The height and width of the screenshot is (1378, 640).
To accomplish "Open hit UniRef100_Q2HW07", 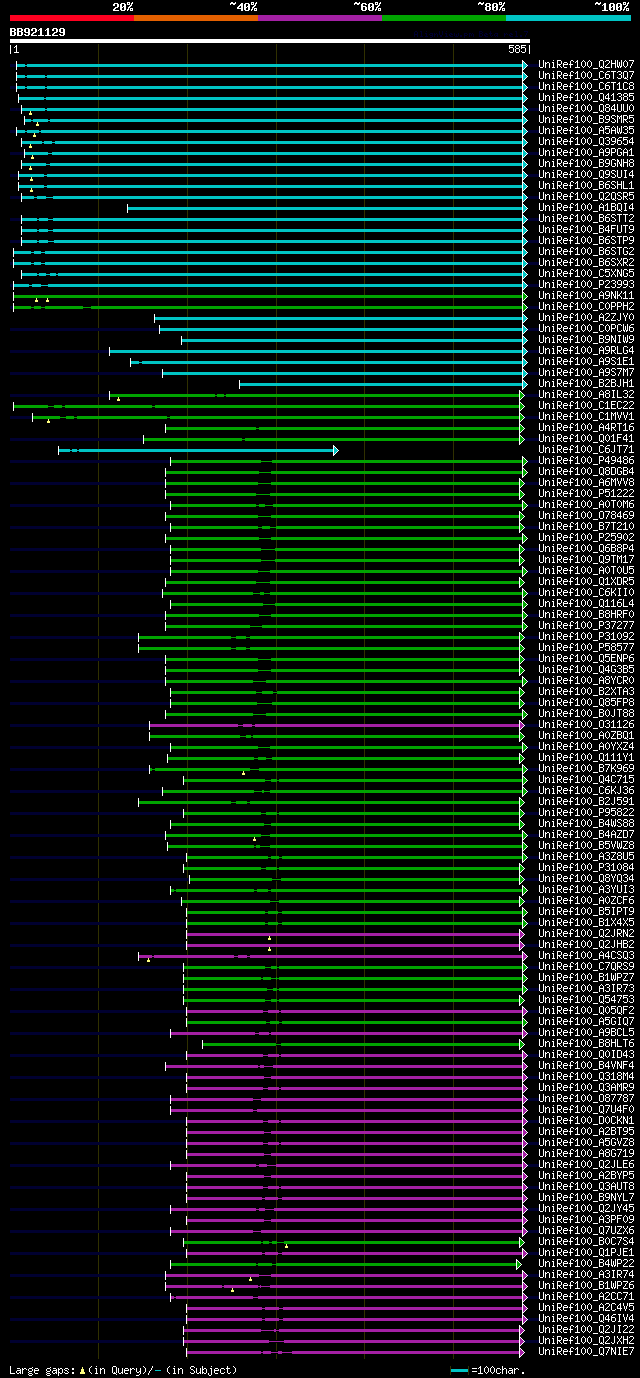I will (x=586, y=64).
